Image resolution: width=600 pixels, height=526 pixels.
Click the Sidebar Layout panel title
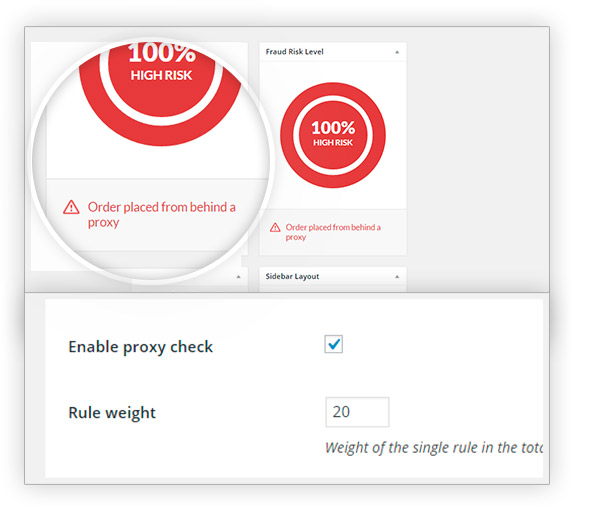pyautogui.click(x=292, y=276)
